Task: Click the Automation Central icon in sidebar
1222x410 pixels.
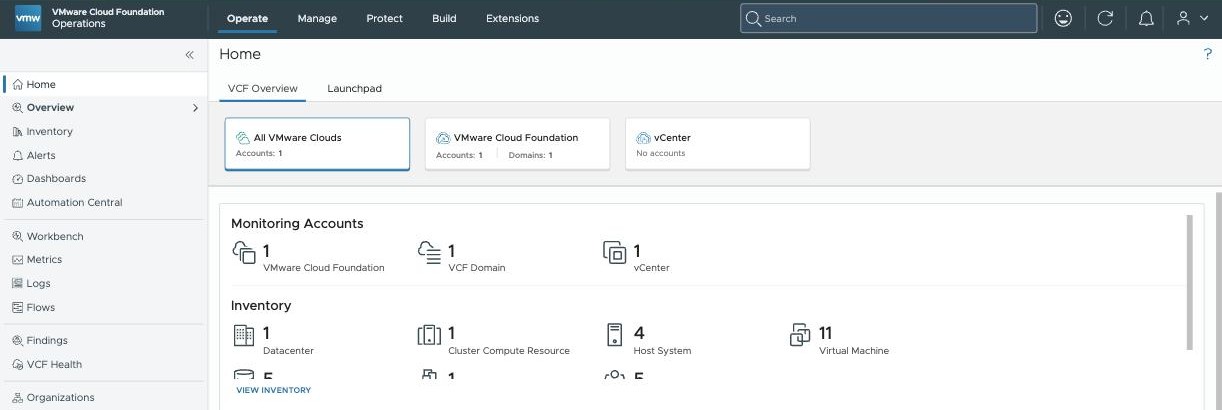Action: pos(18,203)
